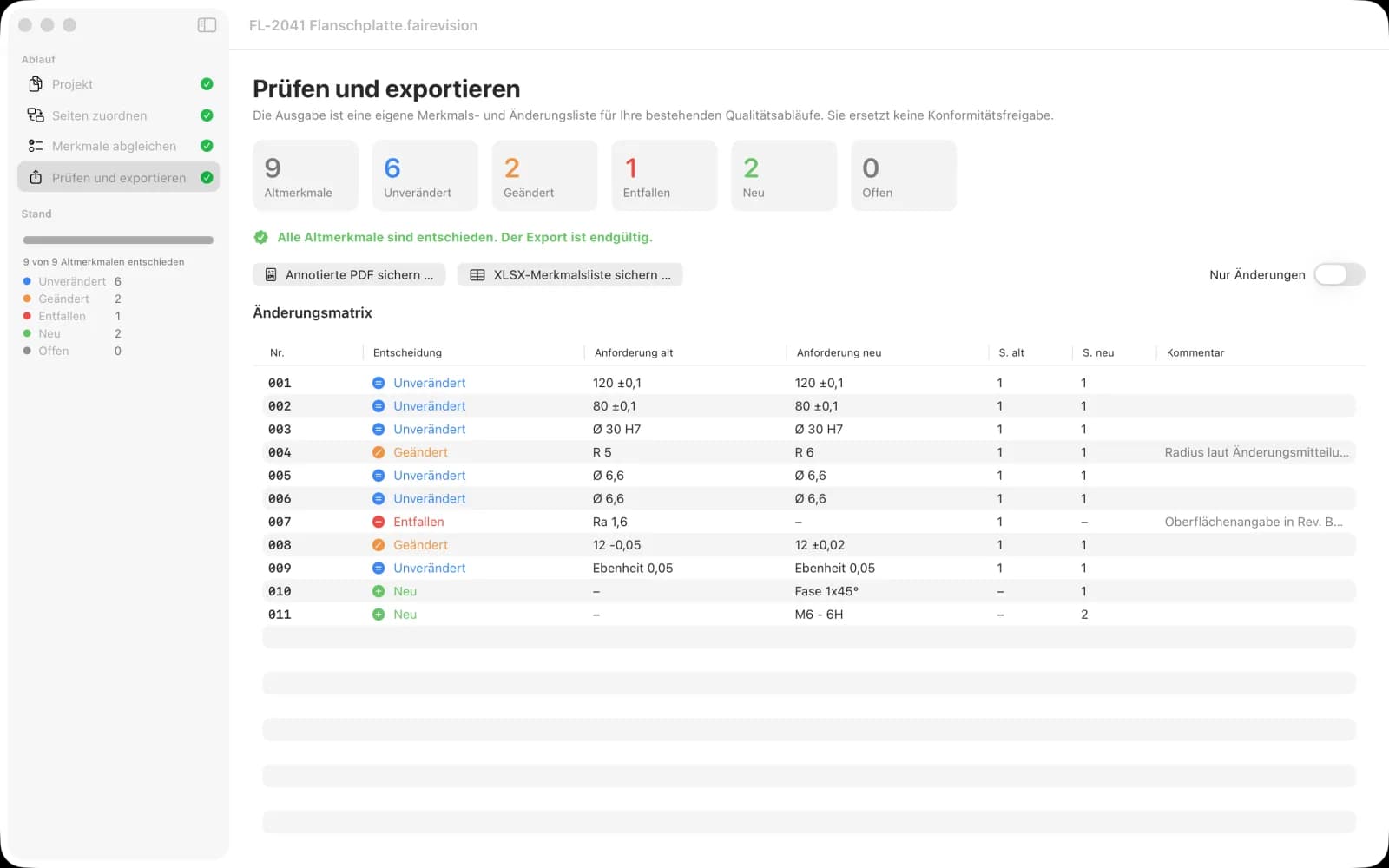The width and height of the screenshot is (1389, 868).
Task: Click the green seal icon by the export status
Action: tap(261, 237)
